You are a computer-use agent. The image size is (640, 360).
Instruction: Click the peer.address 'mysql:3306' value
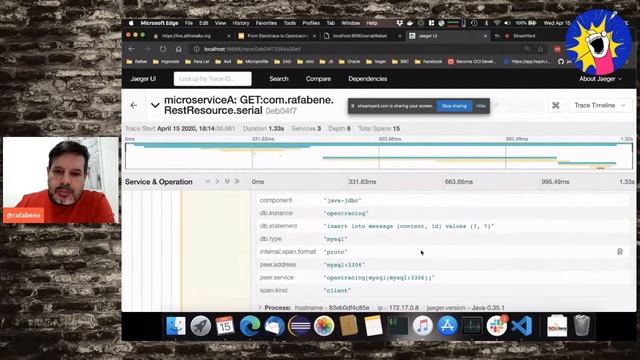[344, 265]
